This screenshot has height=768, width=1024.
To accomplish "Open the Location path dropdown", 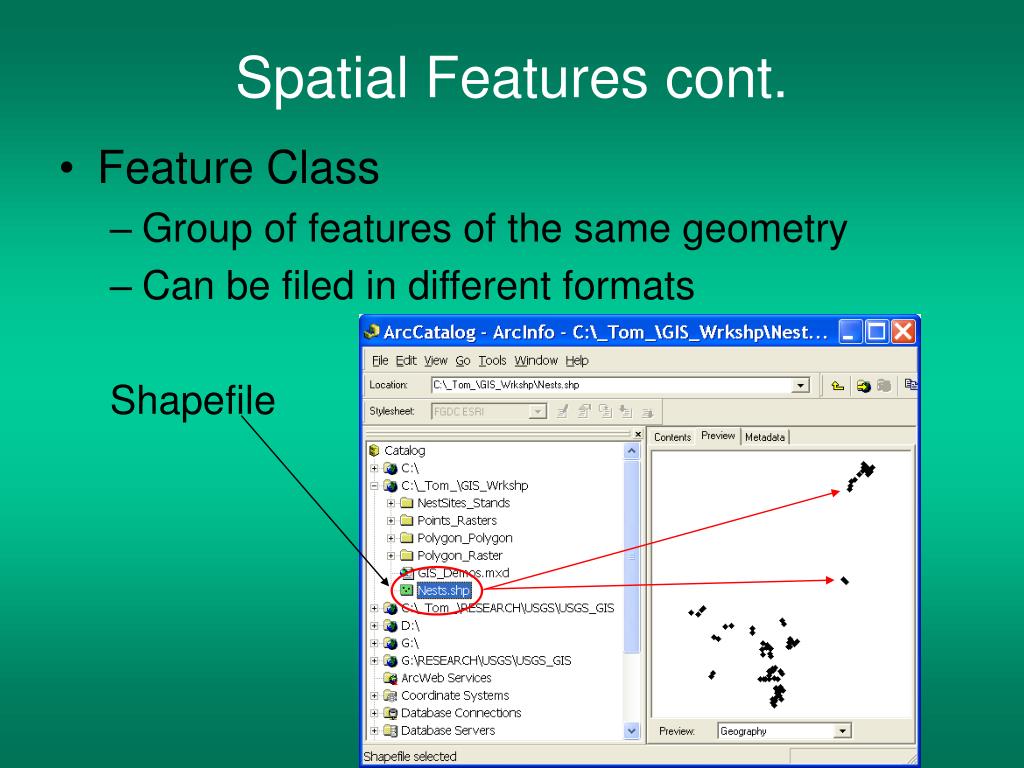I will 801,385.
